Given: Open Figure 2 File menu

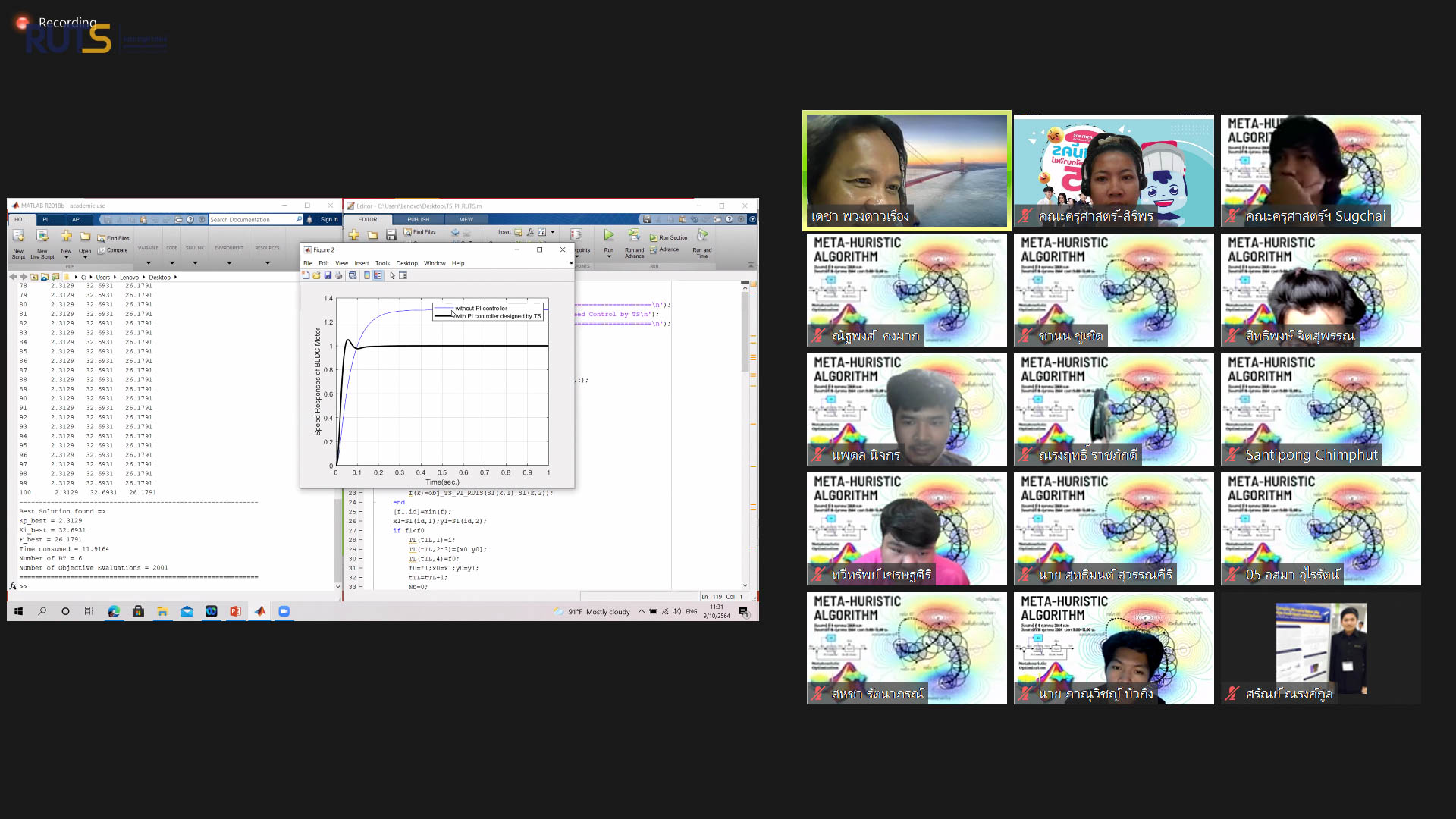Looking at the screenshot, I should (308, 263).
